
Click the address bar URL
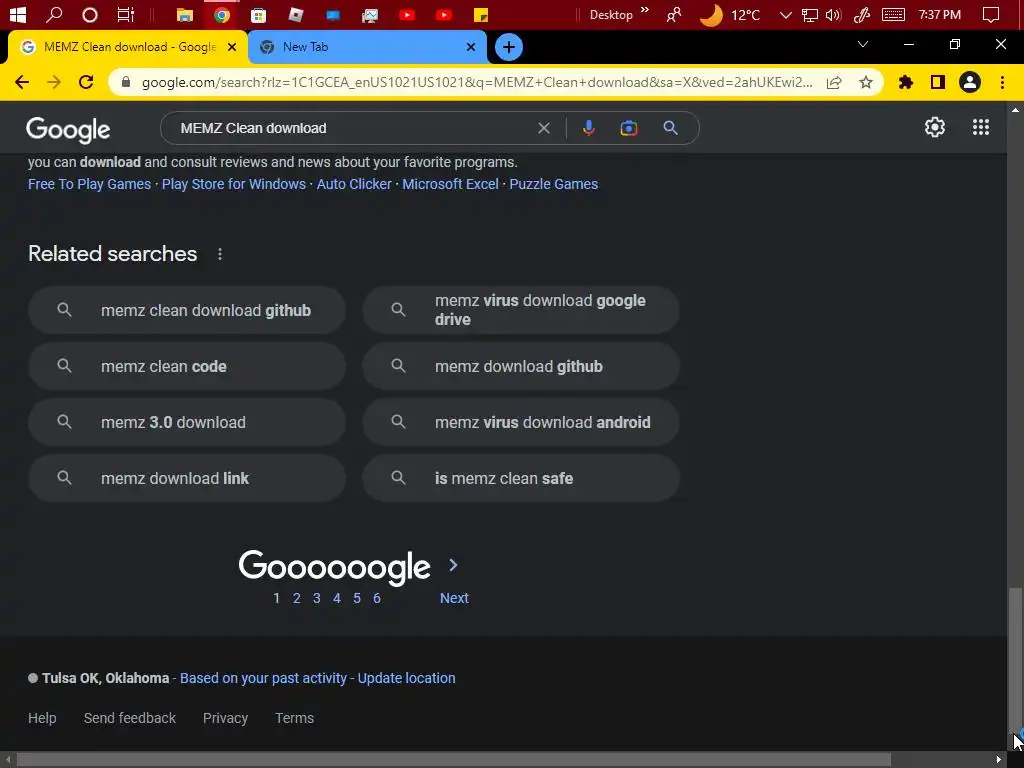pyautogui.click(x=477, y=82)
